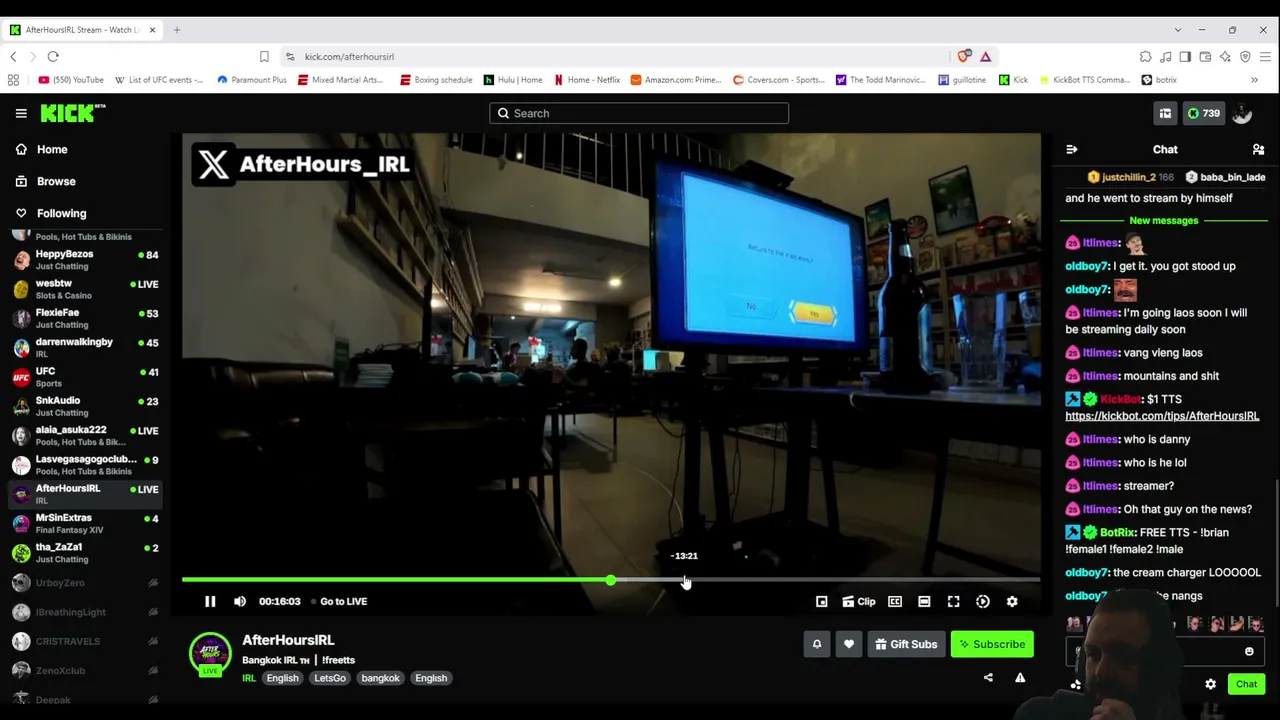Open wesbtw live channel in sidebar

click(84, 289)
